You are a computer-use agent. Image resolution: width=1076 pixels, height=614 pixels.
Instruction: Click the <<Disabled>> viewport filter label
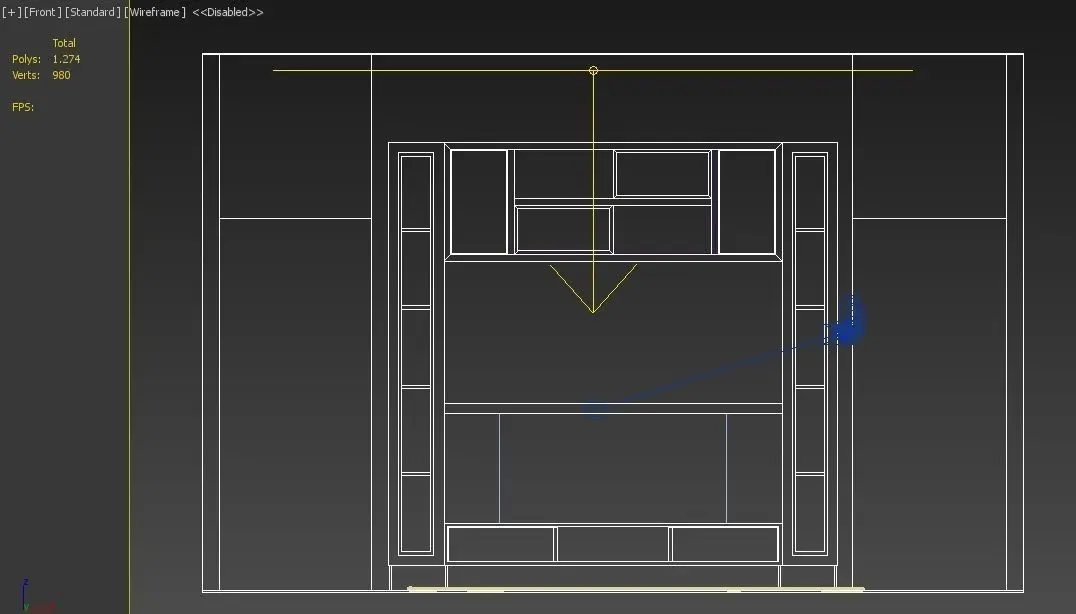(228, 12)
